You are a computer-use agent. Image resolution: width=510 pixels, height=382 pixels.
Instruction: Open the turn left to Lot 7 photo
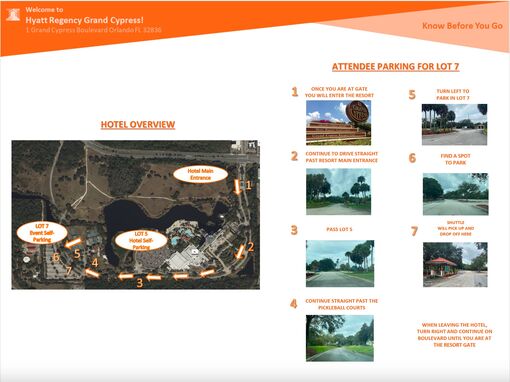pyautogui.click(x=454, y=124)
